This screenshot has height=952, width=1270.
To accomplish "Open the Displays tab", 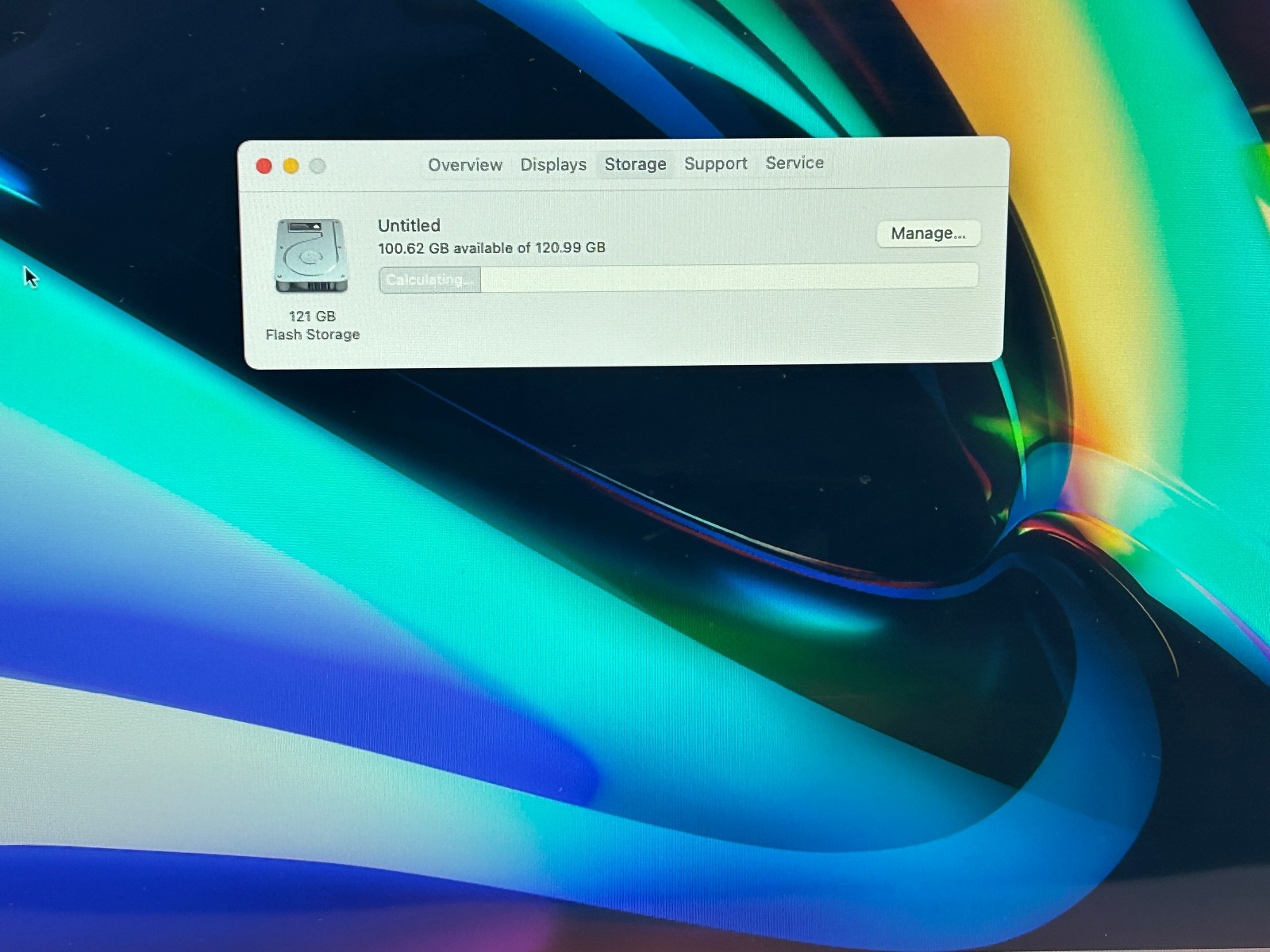I will (x=553, y=164).
